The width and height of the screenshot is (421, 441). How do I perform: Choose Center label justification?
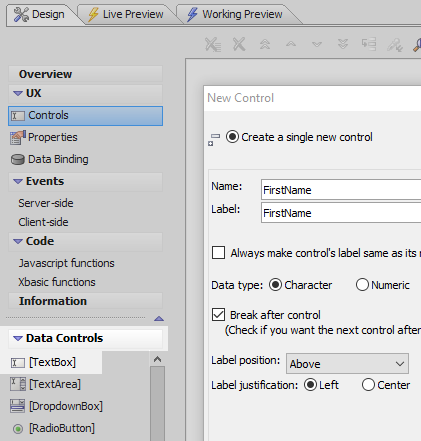coord(368,385)
